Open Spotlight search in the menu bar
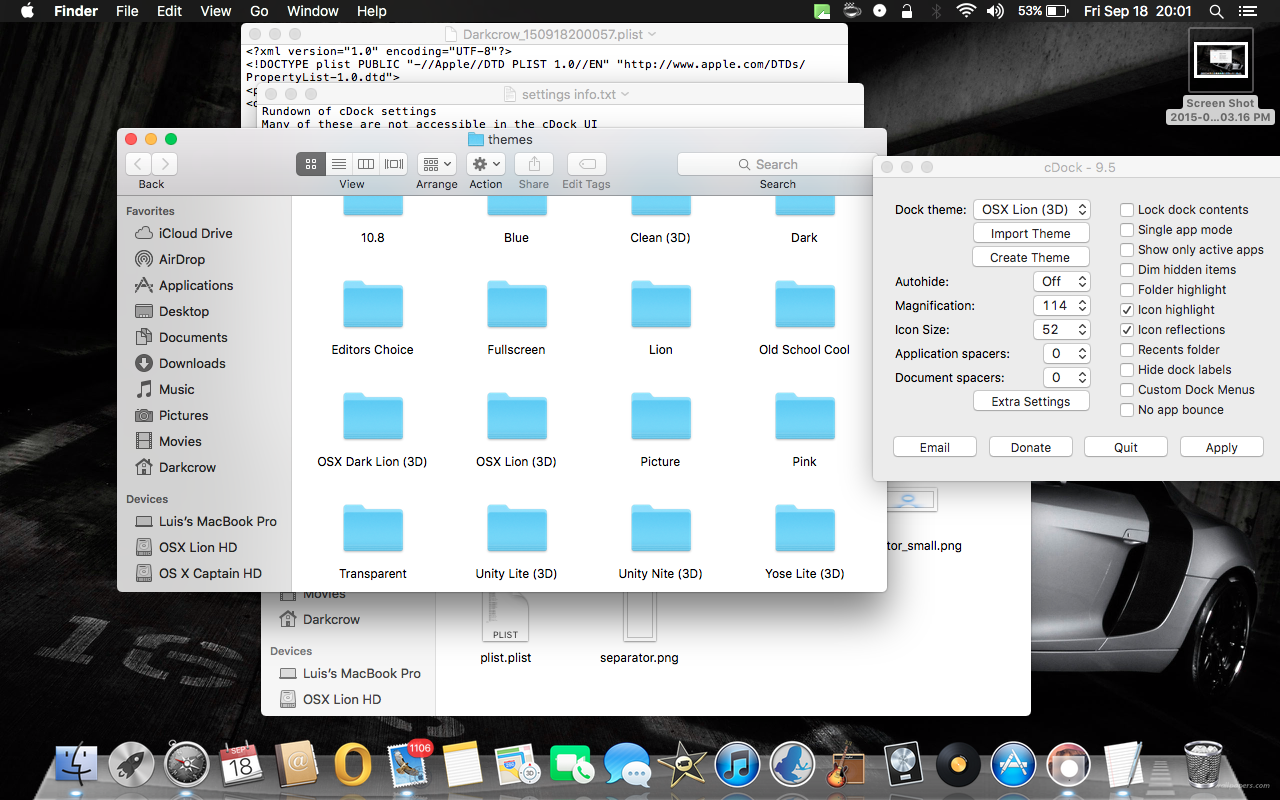The image size is (1280, 800). click(x=1216, y=11)
